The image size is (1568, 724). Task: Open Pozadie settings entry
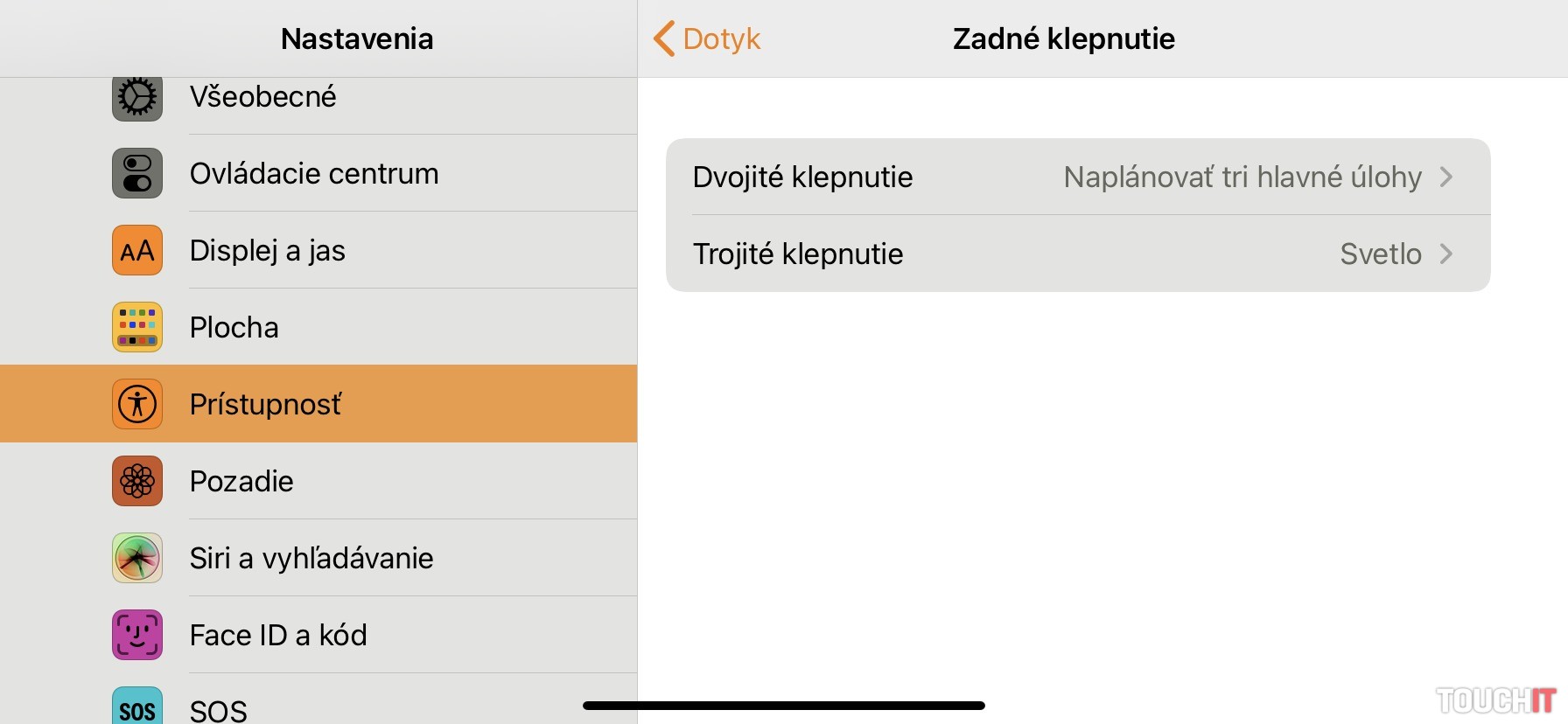[x=241, y=481]
